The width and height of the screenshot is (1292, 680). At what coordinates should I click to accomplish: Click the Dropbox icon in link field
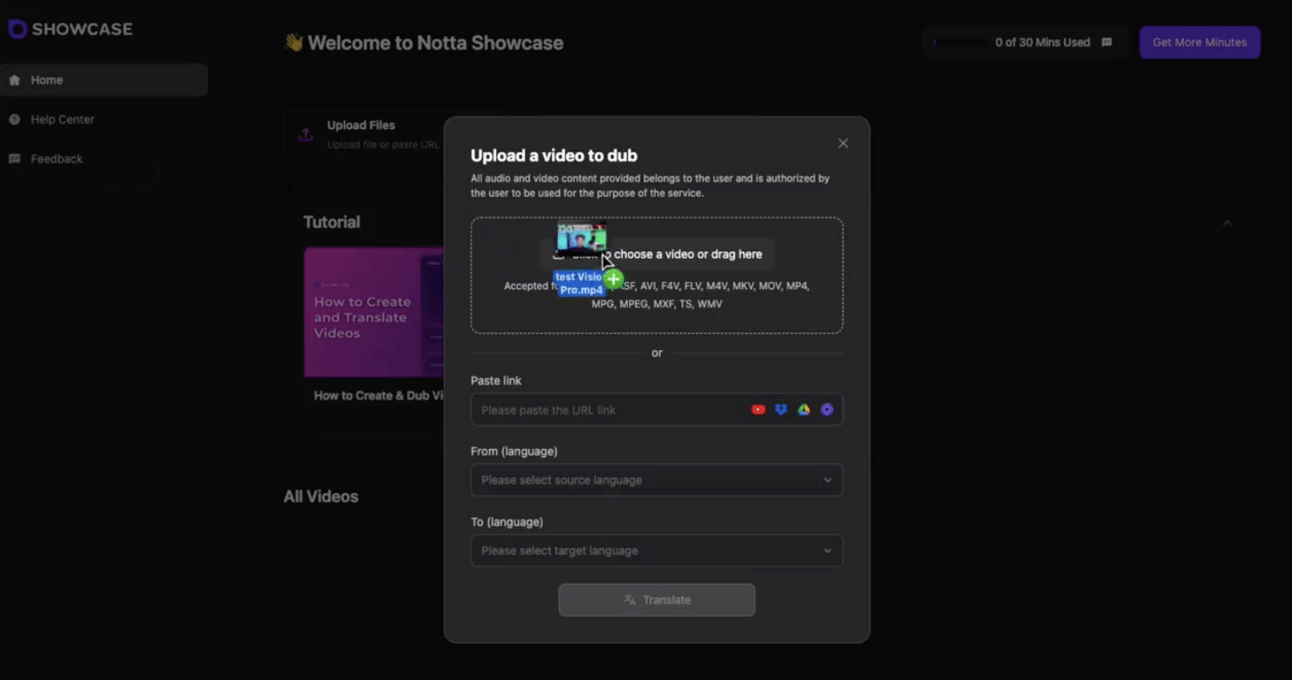[x=781, y=410]
